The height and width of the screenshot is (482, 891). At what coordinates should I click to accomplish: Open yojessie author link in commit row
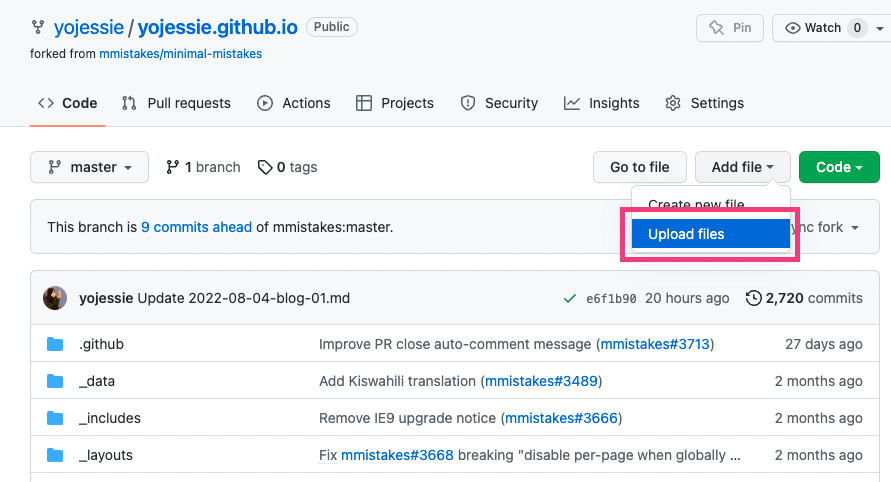[x=106, y=298]
